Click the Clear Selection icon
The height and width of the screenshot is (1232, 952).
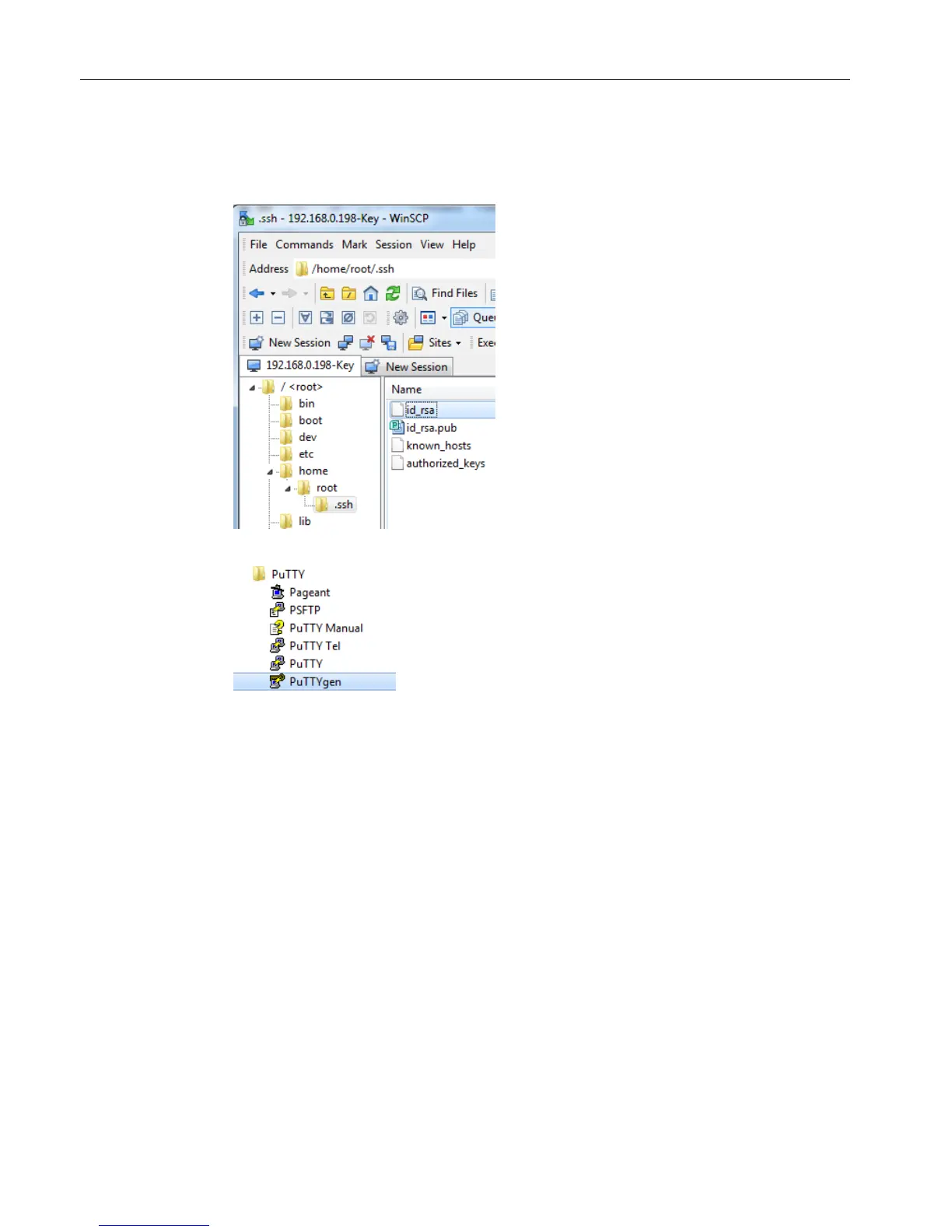[x=348, y=317]
